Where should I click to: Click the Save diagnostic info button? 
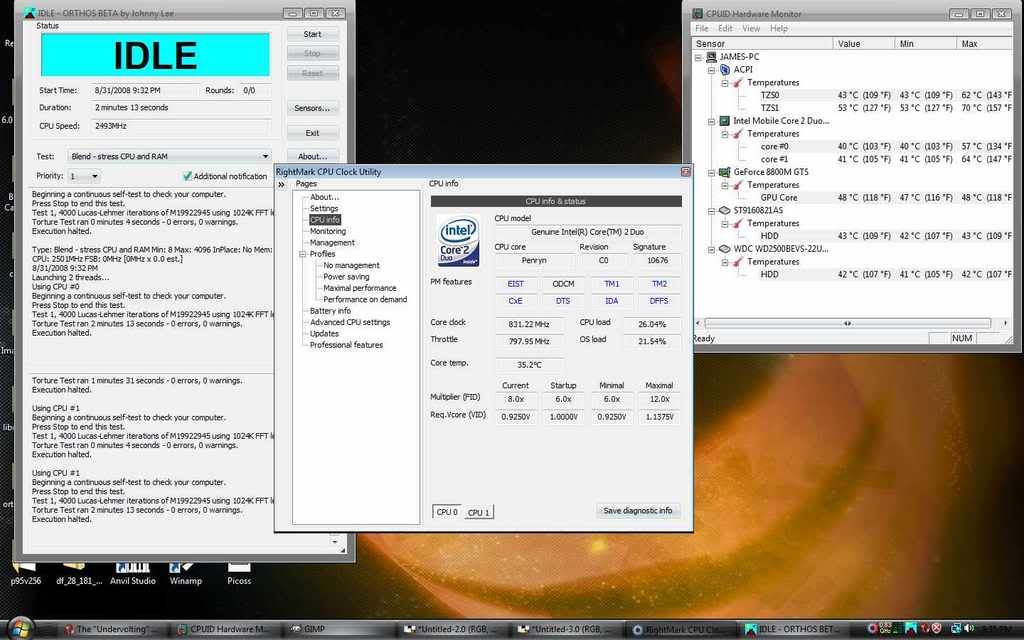[638, 511]
